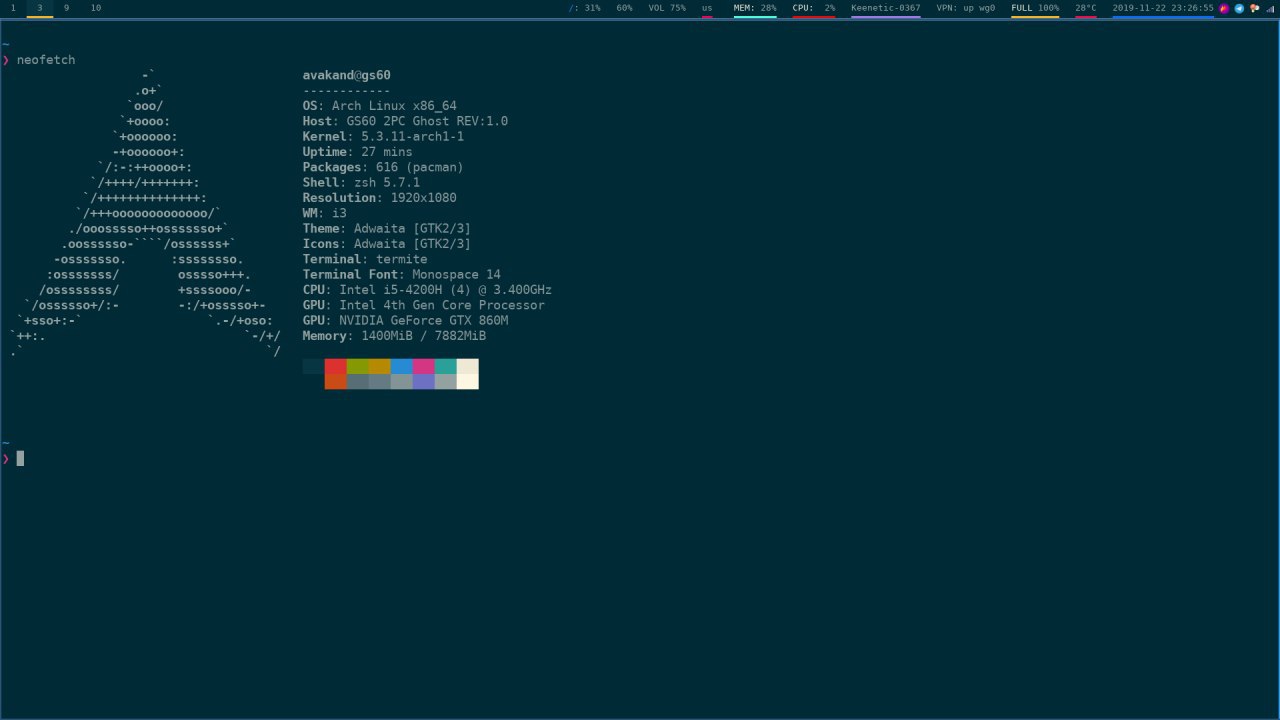Switch to i3 workspace 3
The image size is (1280, 720).
[40, 8]
